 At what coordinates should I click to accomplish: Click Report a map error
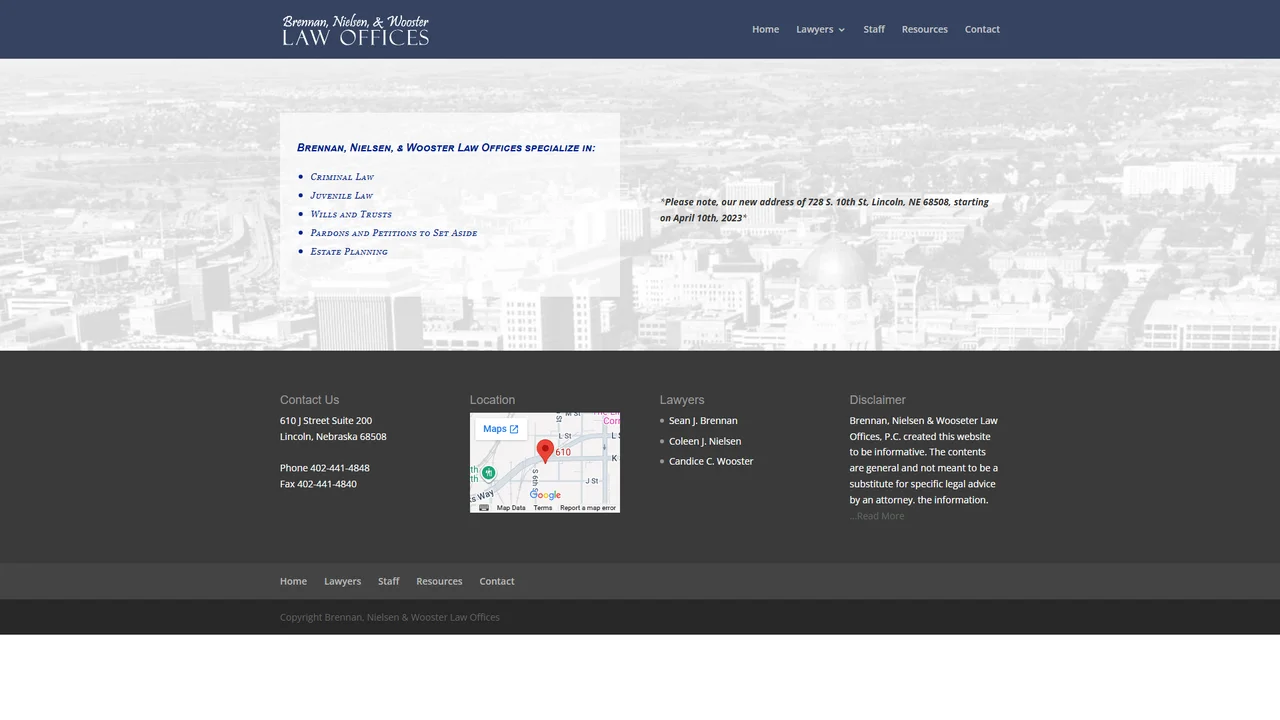coord(588,508)
